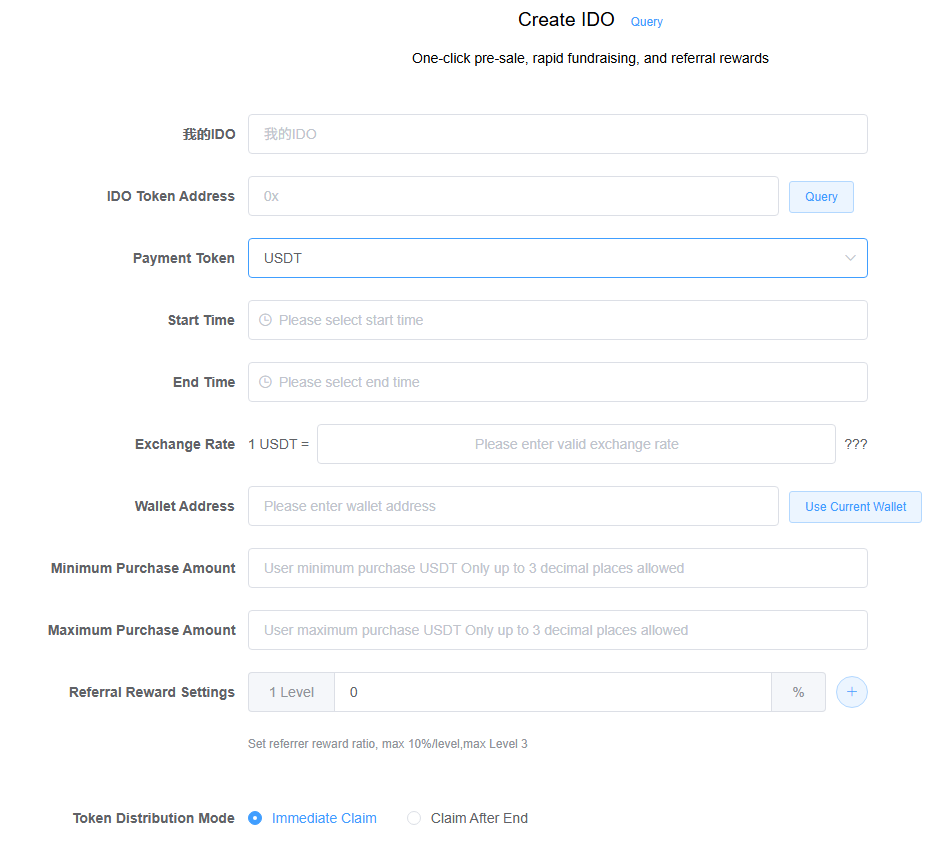Image resolution: width=949 pixels, height=851 pixels.
Task: Open Query link next to Create IDO
Action: click(x=646, y=22)
